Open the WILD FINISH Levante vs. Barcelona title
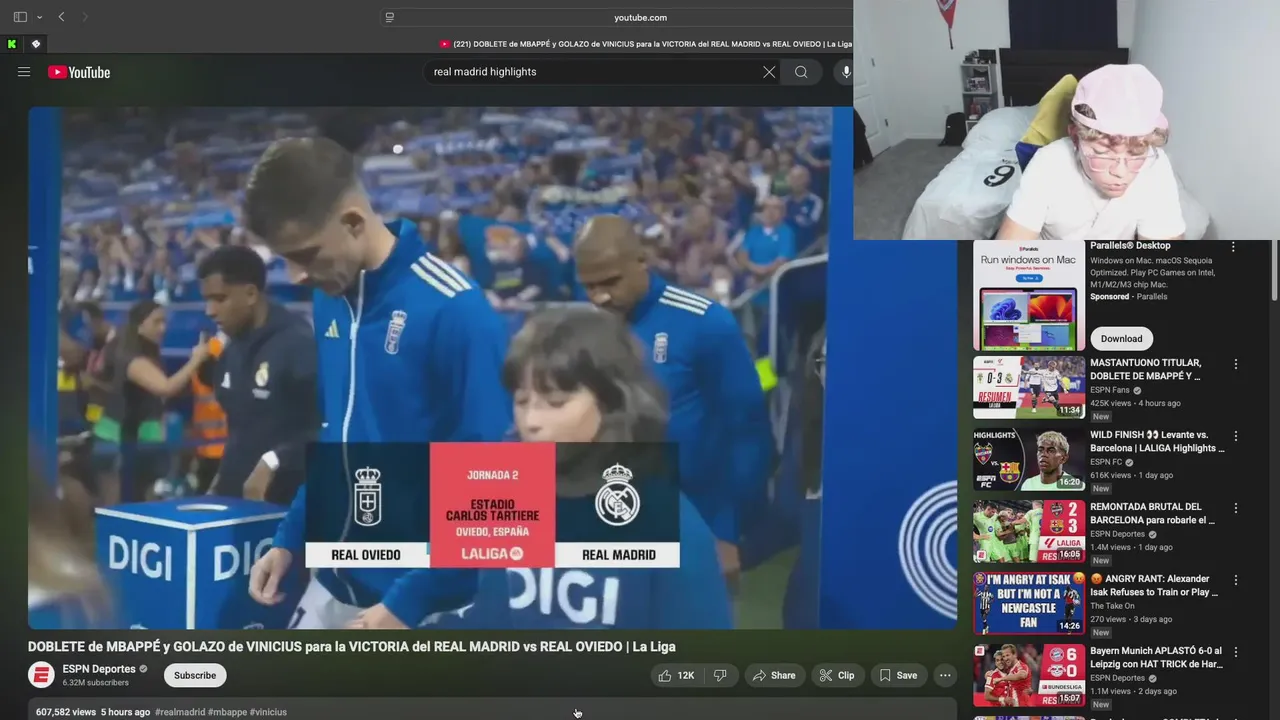Viewport: 1280px width, 720px height. 1157,442
